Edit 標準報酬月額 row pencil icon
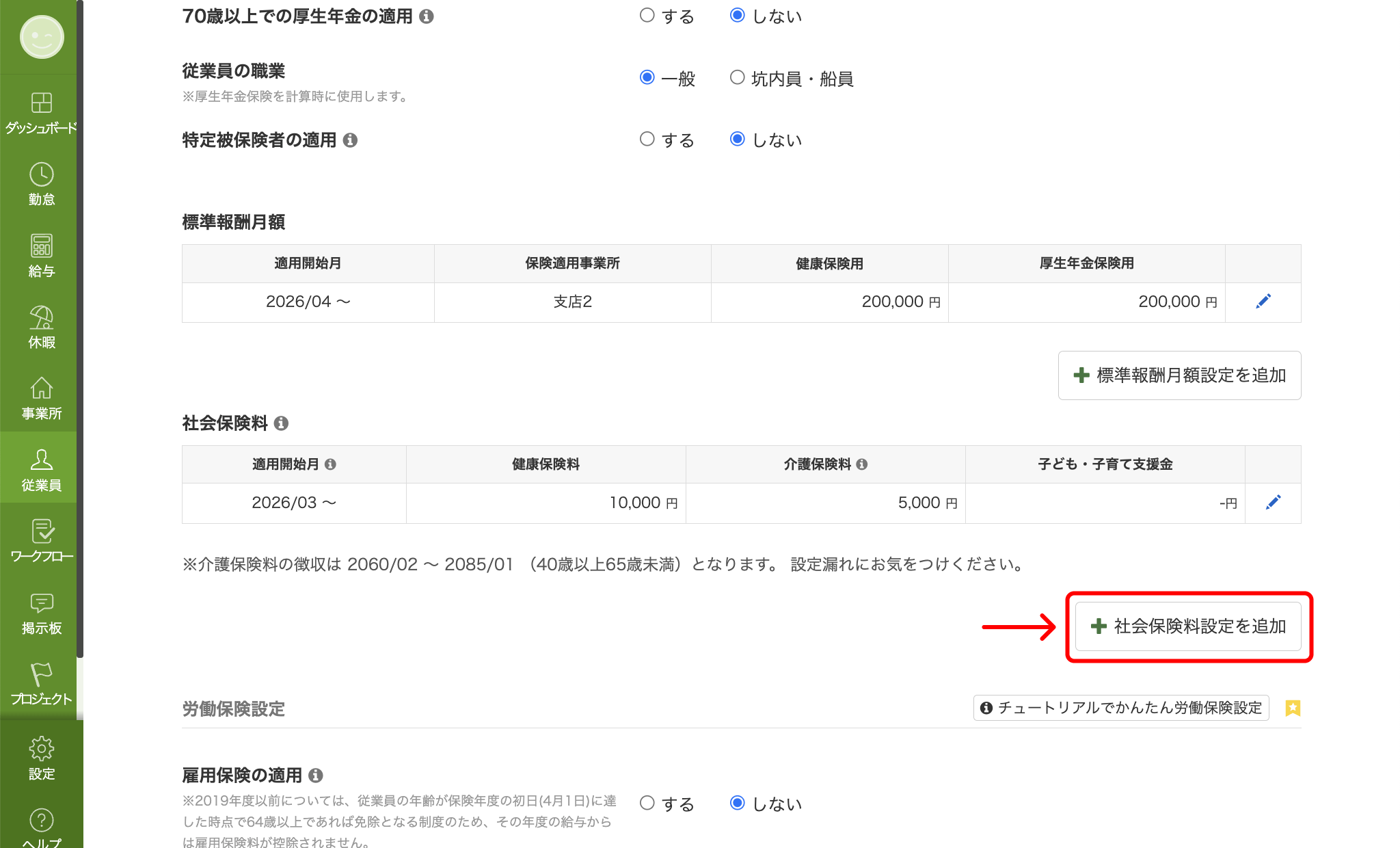 click(1263, 302)
